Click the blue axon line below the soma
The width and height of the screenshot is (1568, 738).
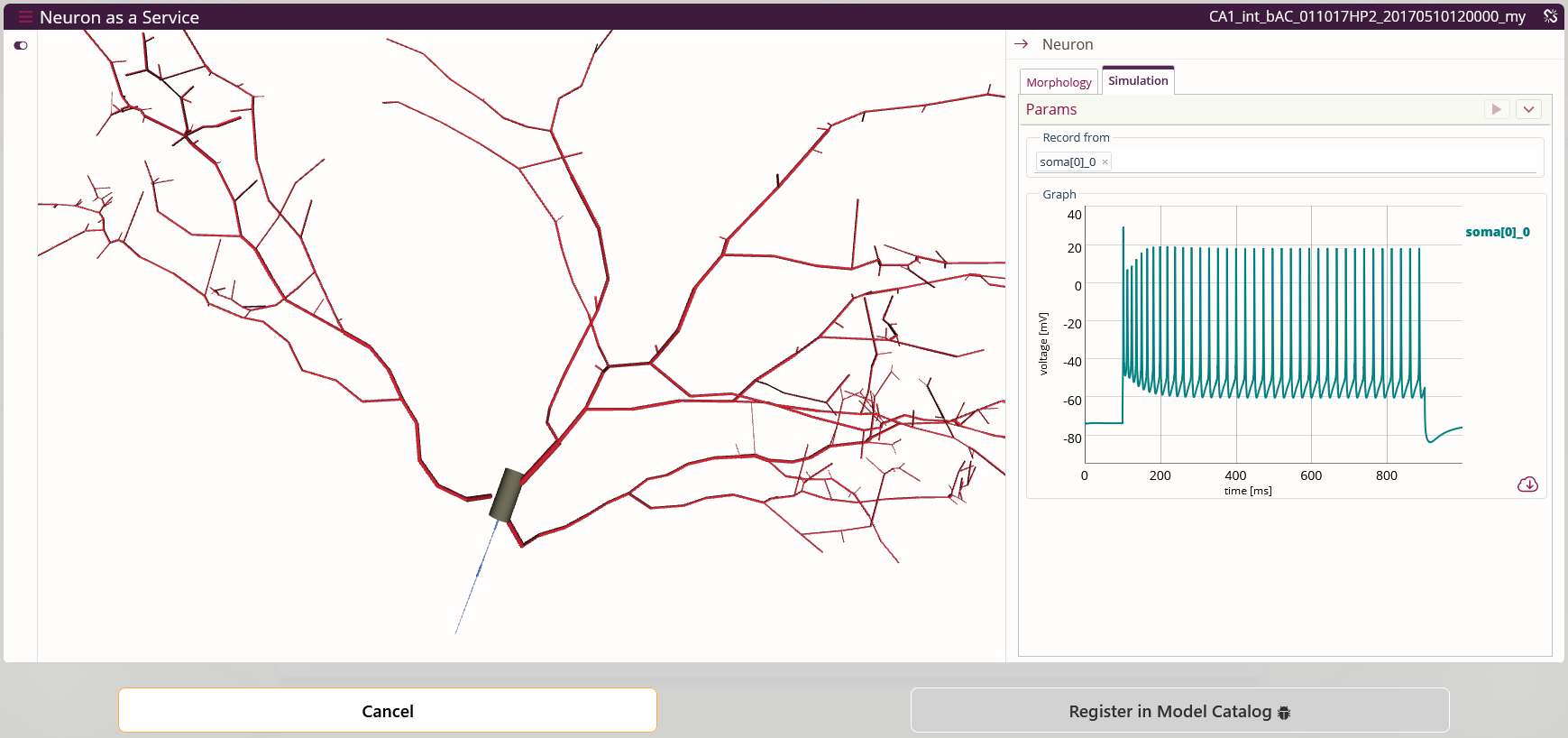click(476, 577)
